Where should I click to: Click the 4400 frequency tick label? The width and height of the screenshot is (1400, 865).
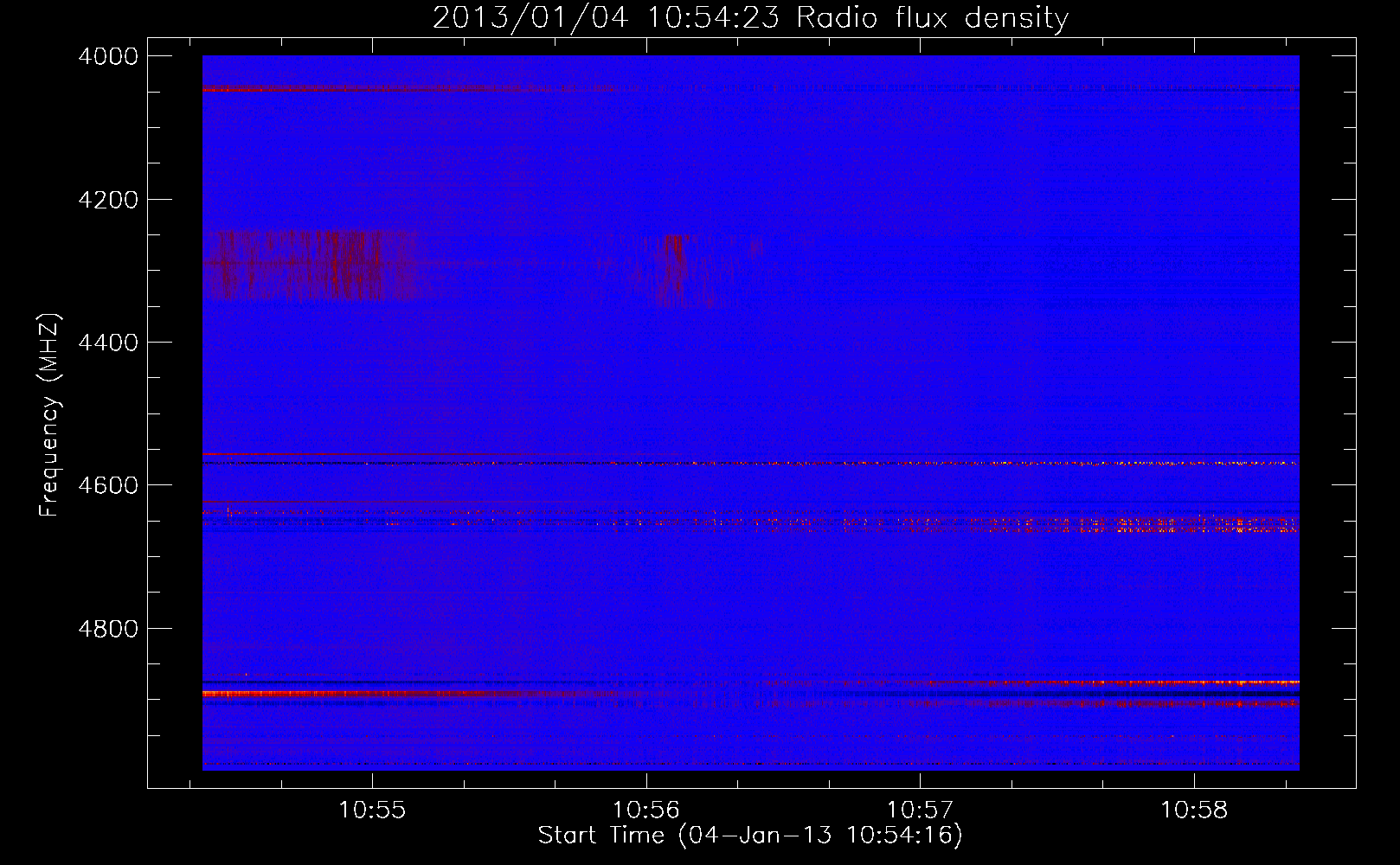[x=108, y=343]
